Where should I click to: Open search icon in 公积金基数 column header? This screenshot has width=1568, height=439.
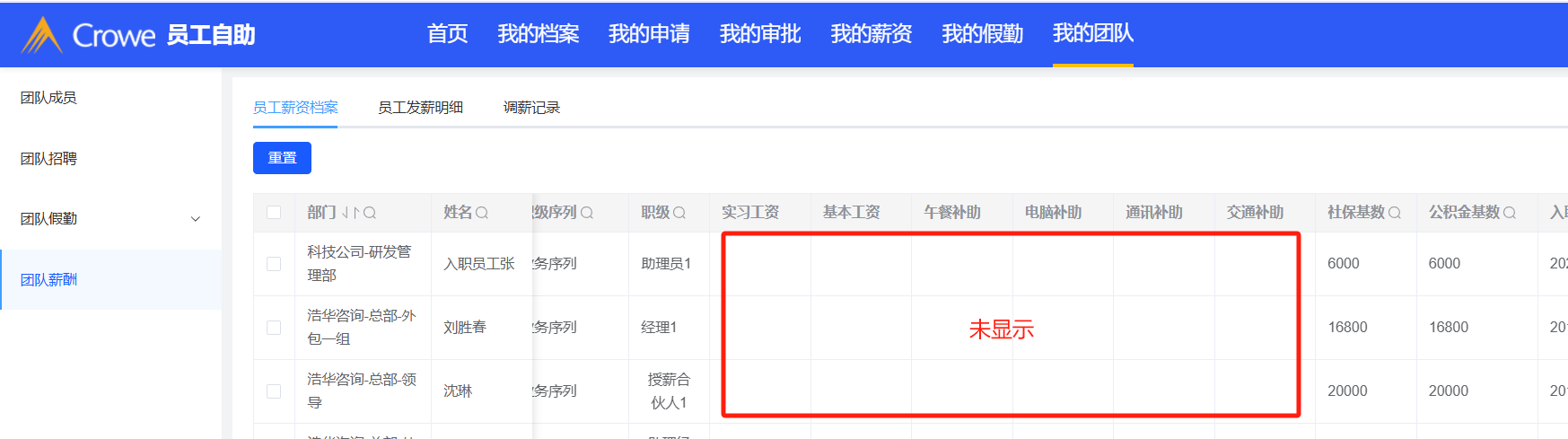pos(1510,213)
